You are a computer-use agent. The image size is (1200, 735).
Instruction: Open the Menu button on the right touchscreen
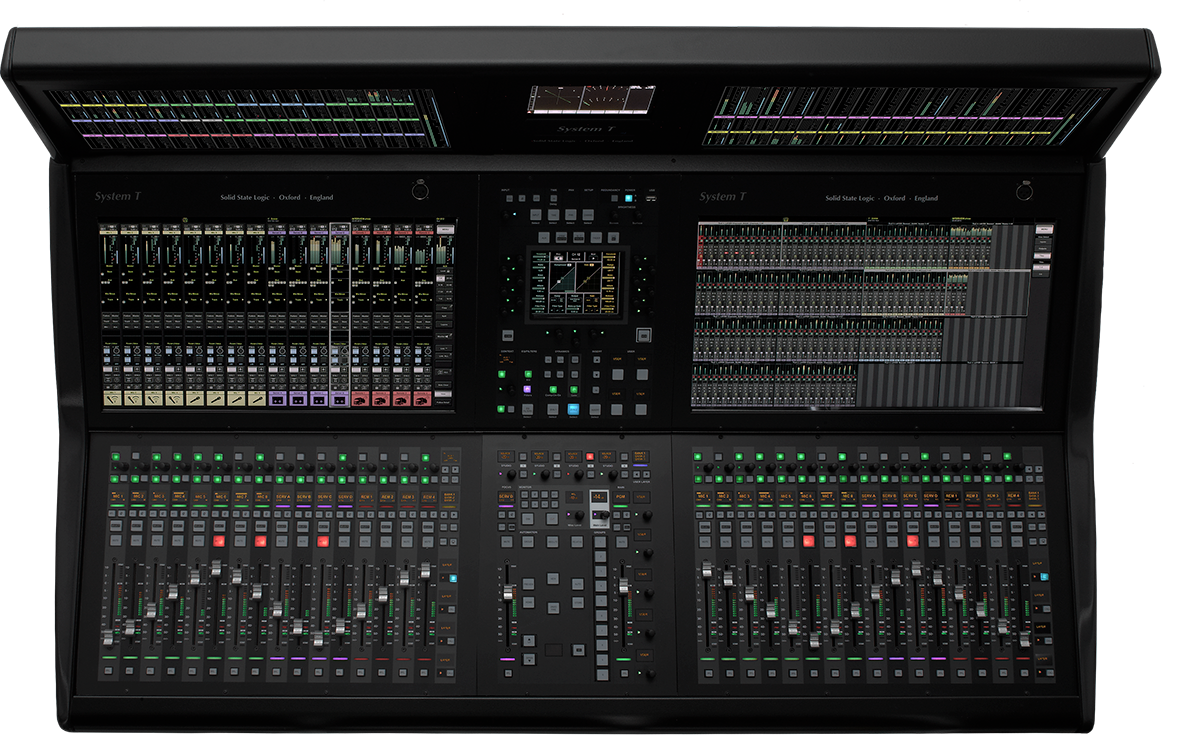pos(1045,229)
